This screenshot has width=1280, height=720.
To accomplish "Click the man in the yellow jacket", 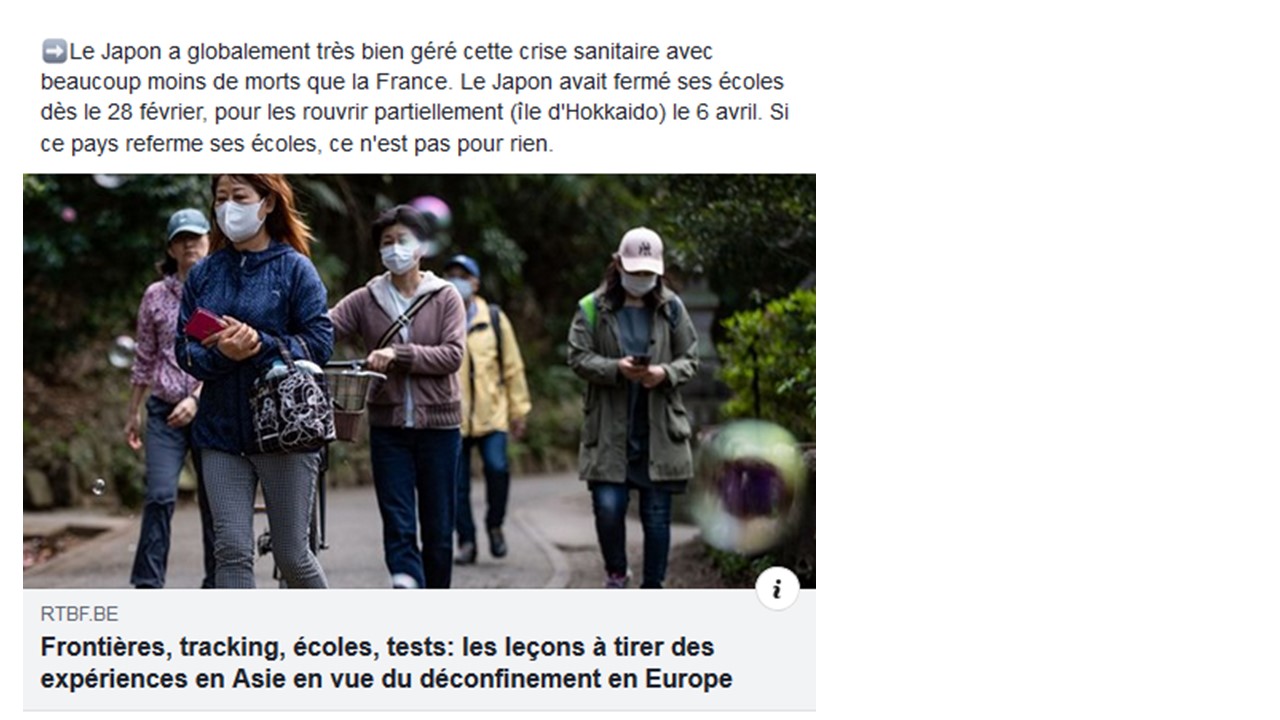I will coord(486,400).
